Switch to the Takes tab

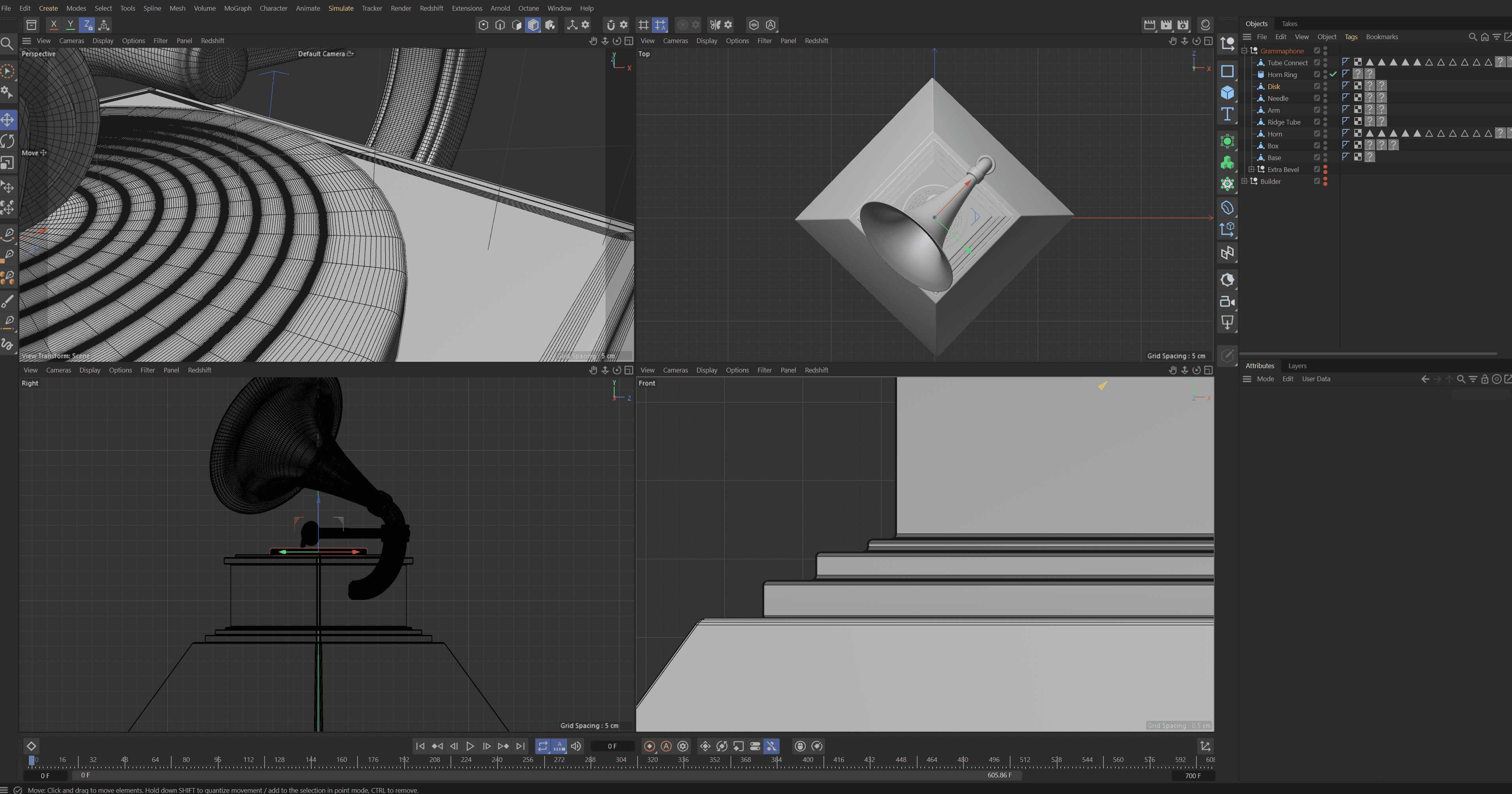pyautogui.click(x=1289, y=23)
